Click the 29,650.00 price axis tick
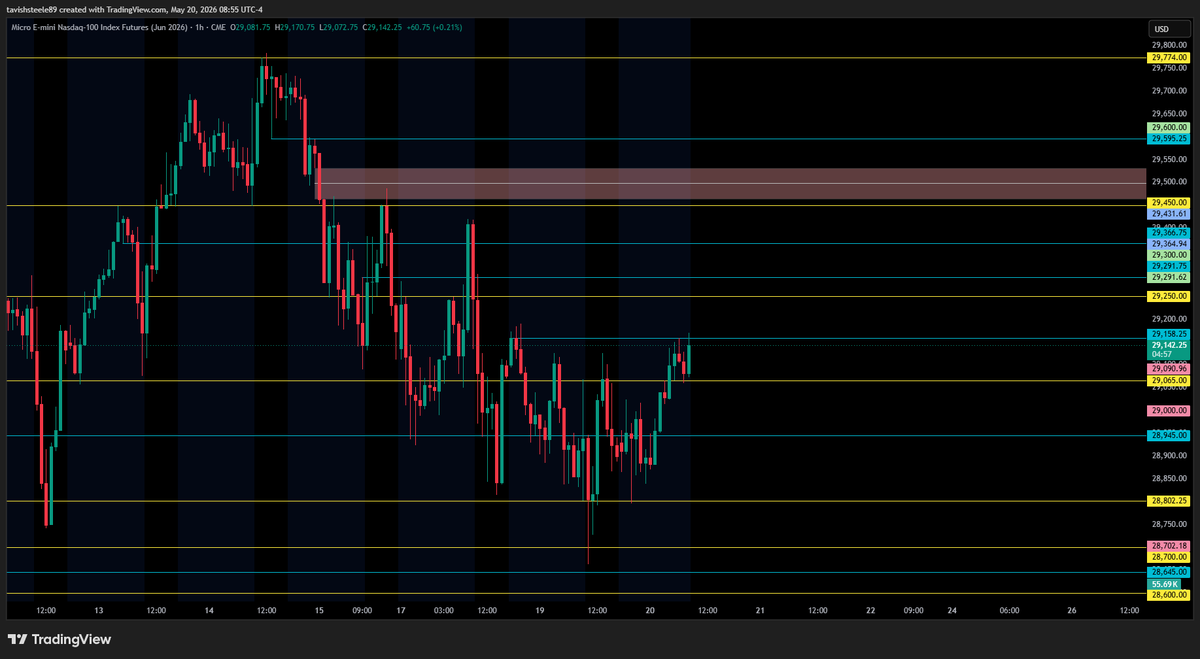The width and height of the screenshot is (1200, 659). pyautogui.click(x=1169, y=114)
